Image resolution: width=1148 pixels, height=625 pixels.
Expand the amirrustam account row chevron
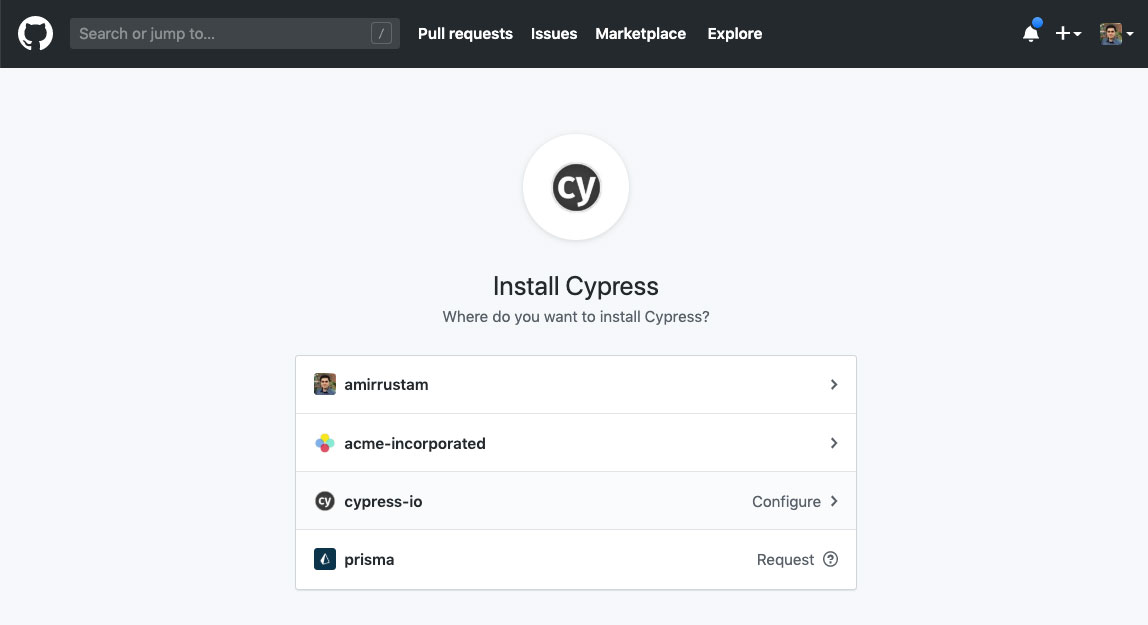834,384
